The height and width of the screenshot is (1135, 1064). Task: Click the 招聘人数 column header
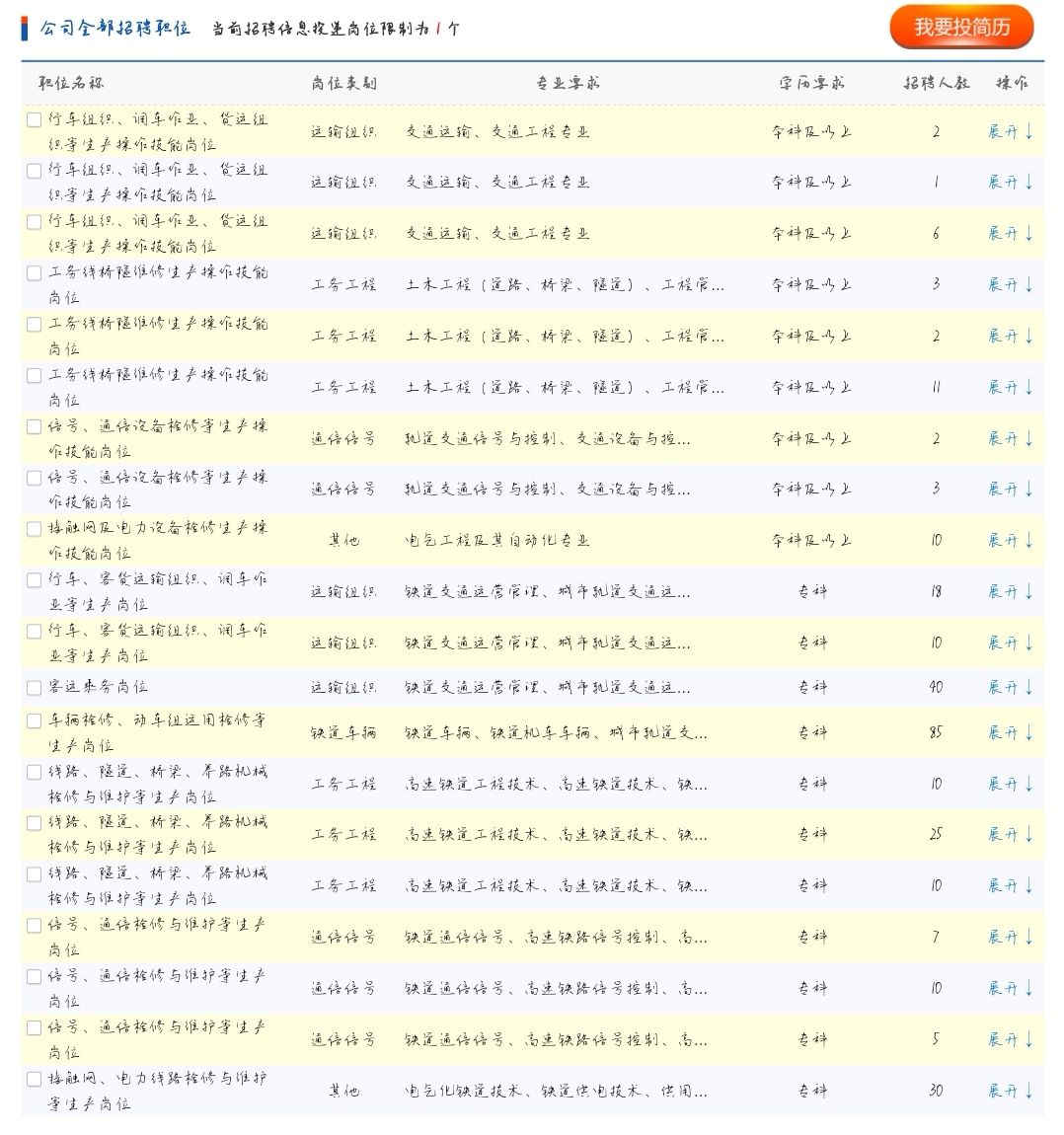click(x=936, y=84)
